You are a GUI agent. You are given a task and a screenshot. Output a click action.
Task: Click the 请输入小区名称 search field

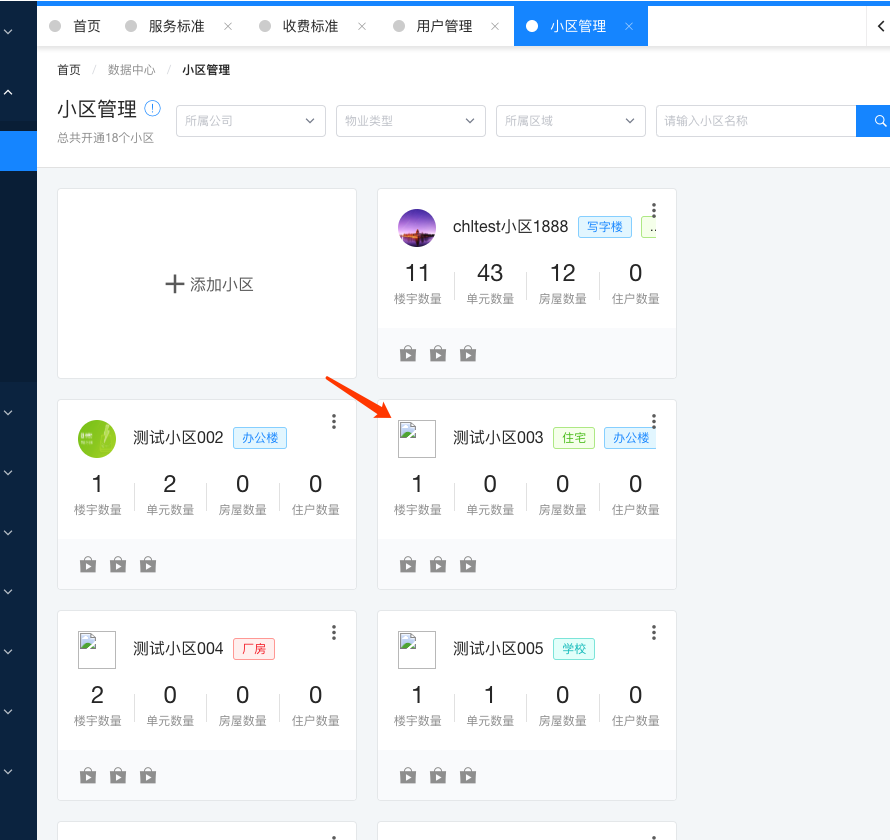point(755,121)
